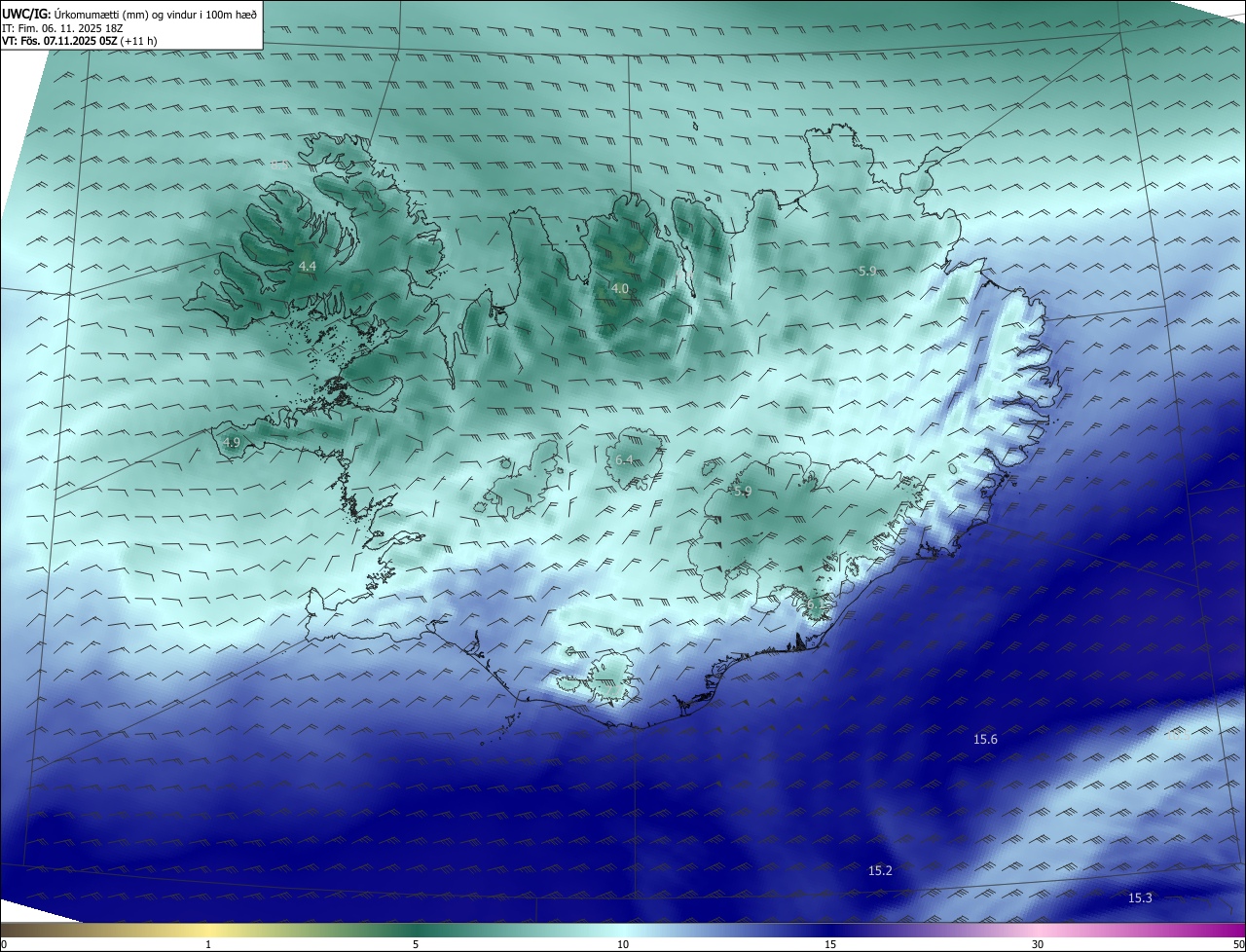Screen dimensions: 1246x952
Task: Click the 50 tick label on the color scale
Action: (1238, 944)
